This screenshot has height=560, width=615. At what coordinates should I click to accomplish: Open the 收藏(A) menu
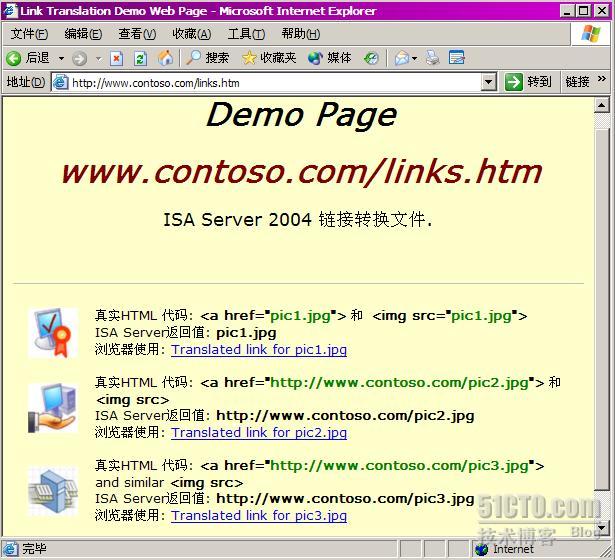click(192, 34)
